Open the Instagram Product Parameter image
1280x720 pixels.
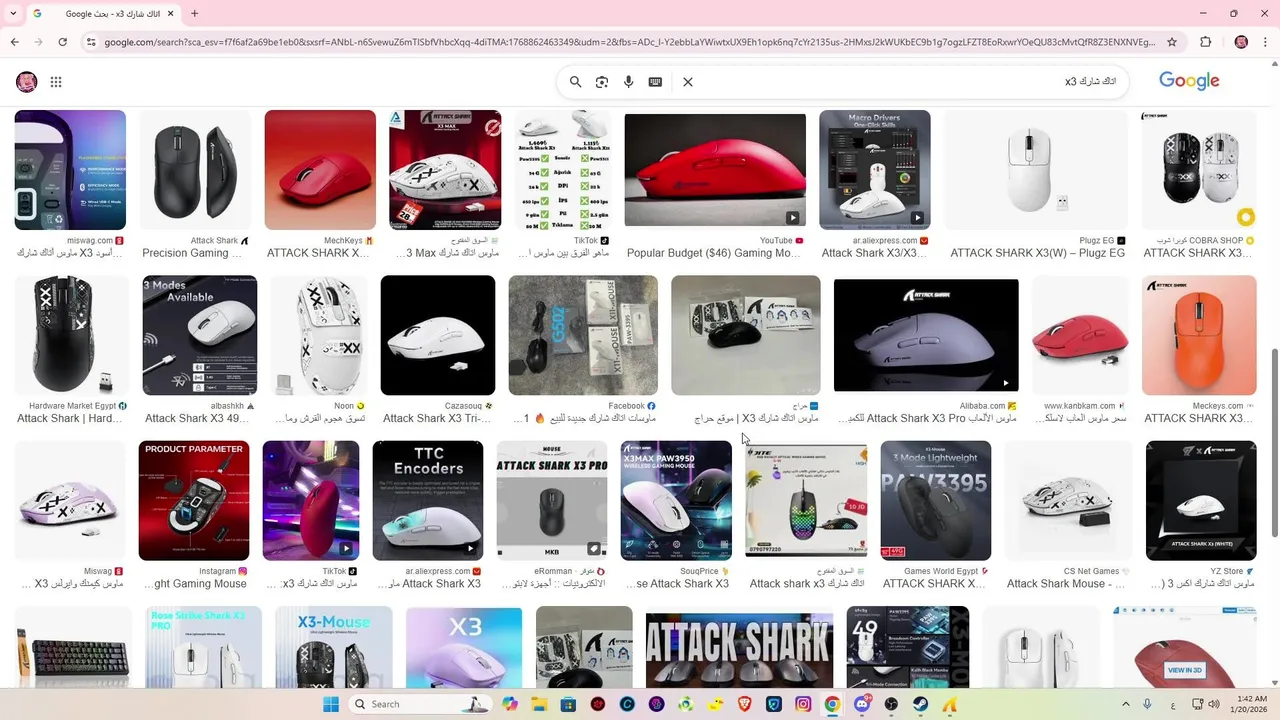pos(194,500)
